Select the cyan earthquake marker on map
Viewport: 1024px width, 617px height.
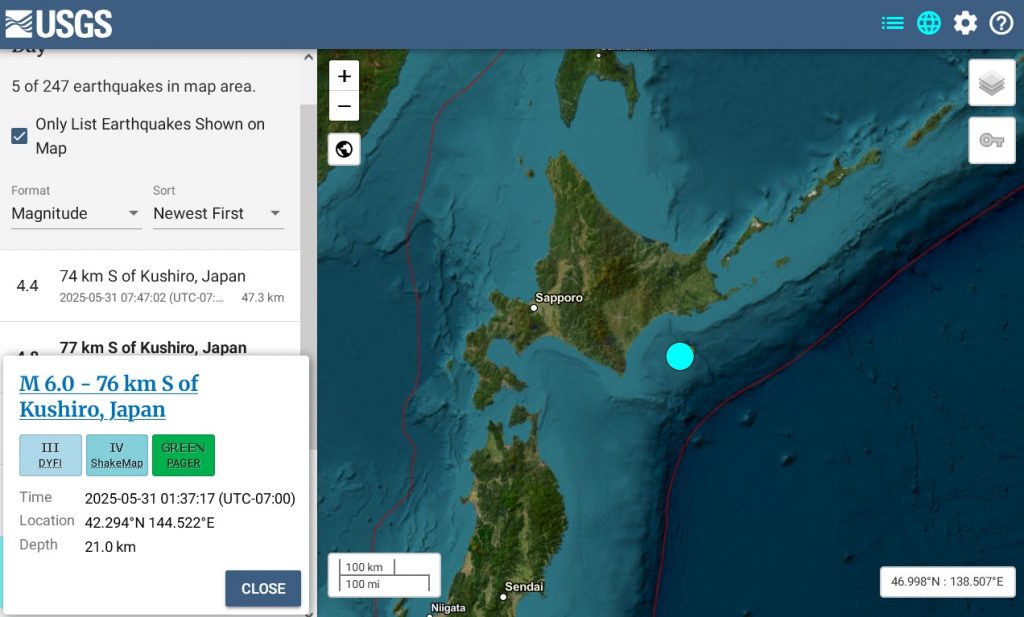coord(680,356)
